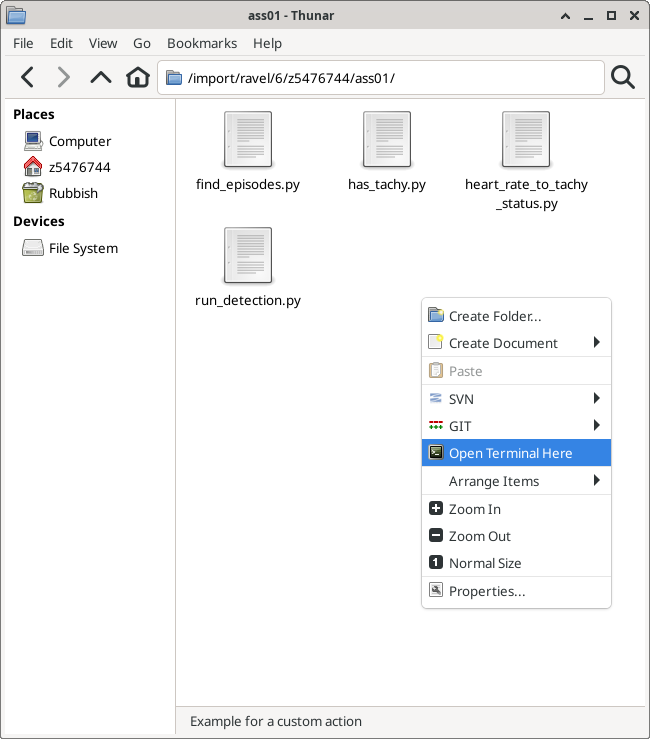Maximize the Thunar window
650x739 pixels.
(611, 16)
